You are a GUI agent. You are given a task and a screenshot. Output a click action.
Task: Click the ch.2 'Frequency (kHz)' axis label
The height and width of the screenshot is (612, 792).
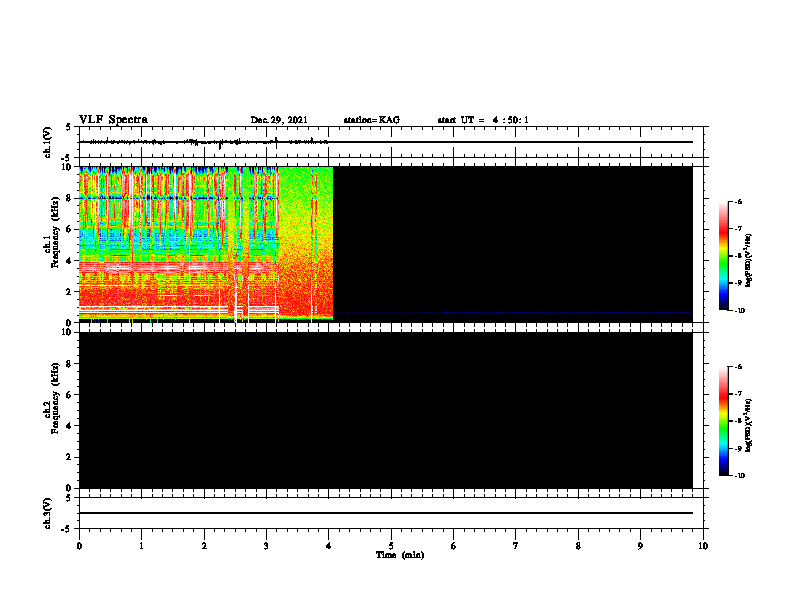55,398
